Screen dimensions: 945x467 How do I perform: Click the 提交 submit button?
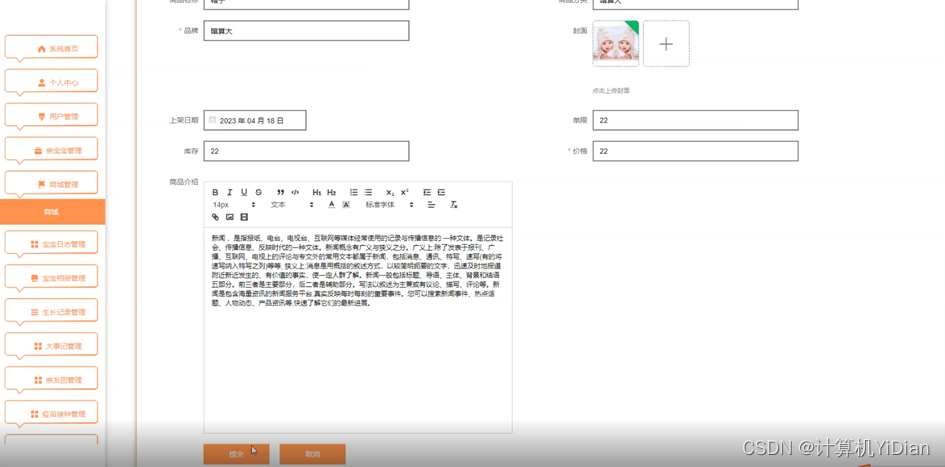(x=236, y=454)
